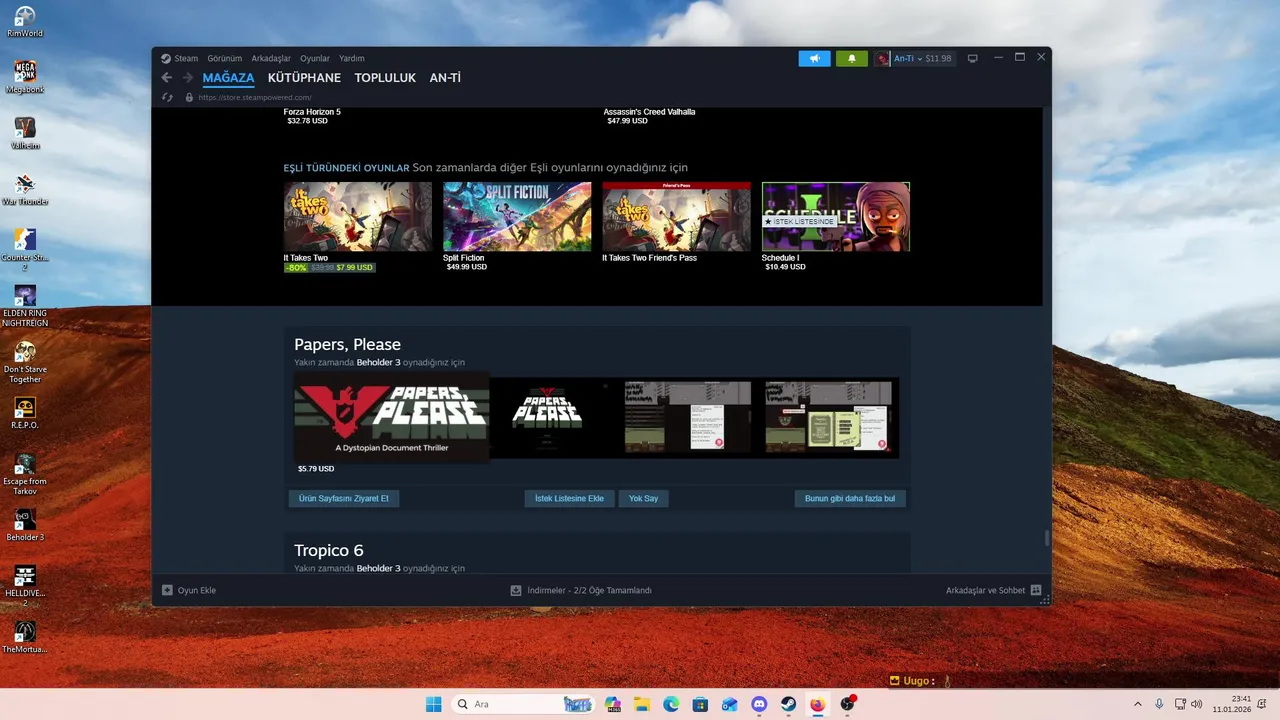
Task: Click the download icon beside İndirmeler
Action: [516, 590]
